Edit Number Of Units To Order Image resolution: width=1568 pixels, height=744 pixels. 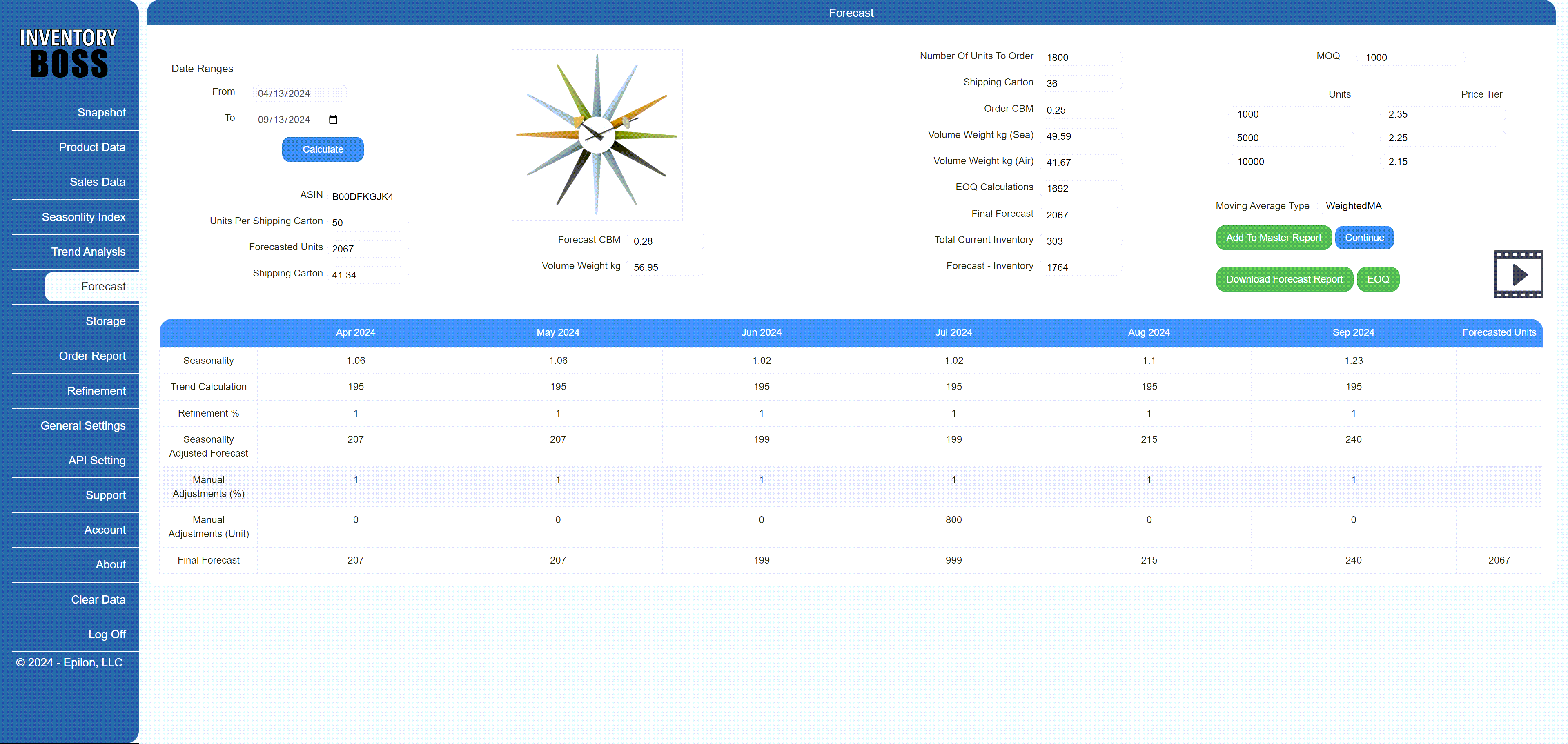[1080, 57]
